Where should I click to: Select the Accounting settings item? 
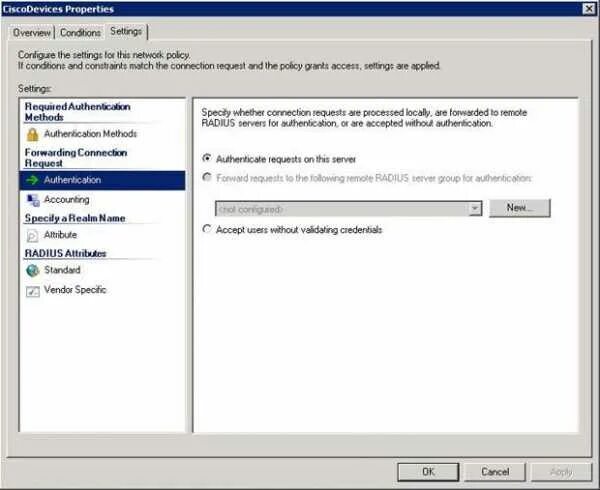(67, 200)
